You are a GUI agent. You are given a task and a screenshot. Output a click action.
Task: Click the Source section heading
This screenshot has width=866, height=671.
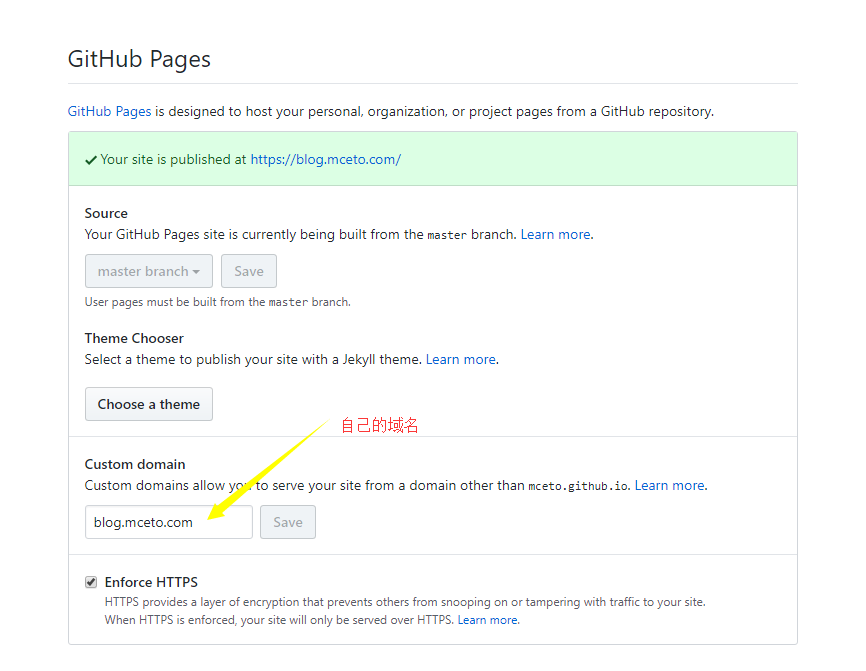[106, 213]
